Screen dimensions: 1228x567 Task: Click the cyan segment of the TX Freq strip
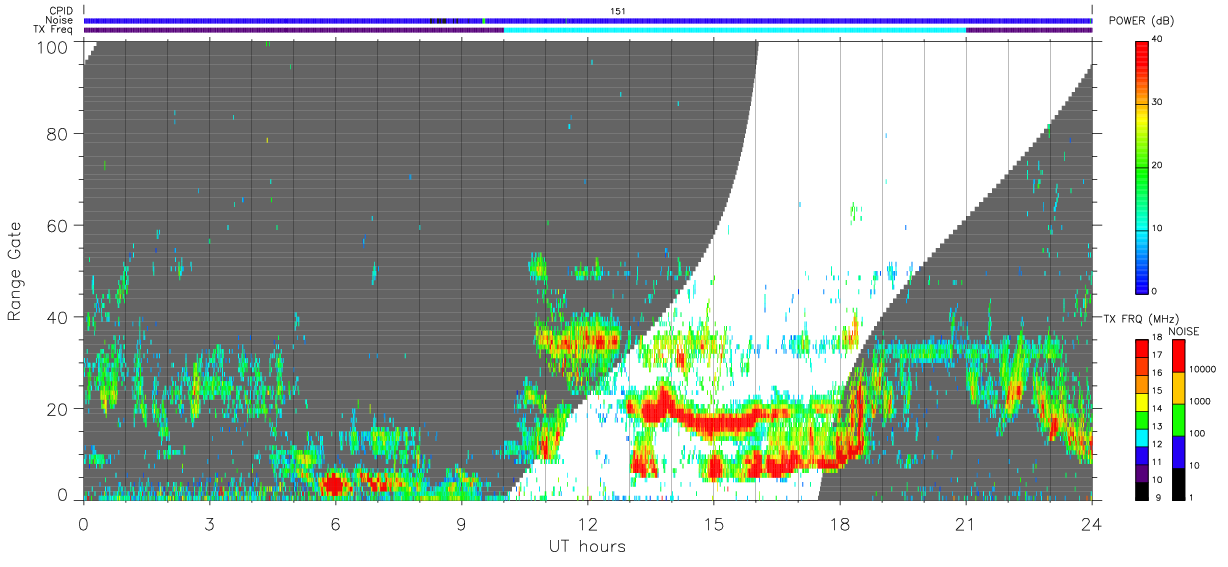(x=735, y=30)
